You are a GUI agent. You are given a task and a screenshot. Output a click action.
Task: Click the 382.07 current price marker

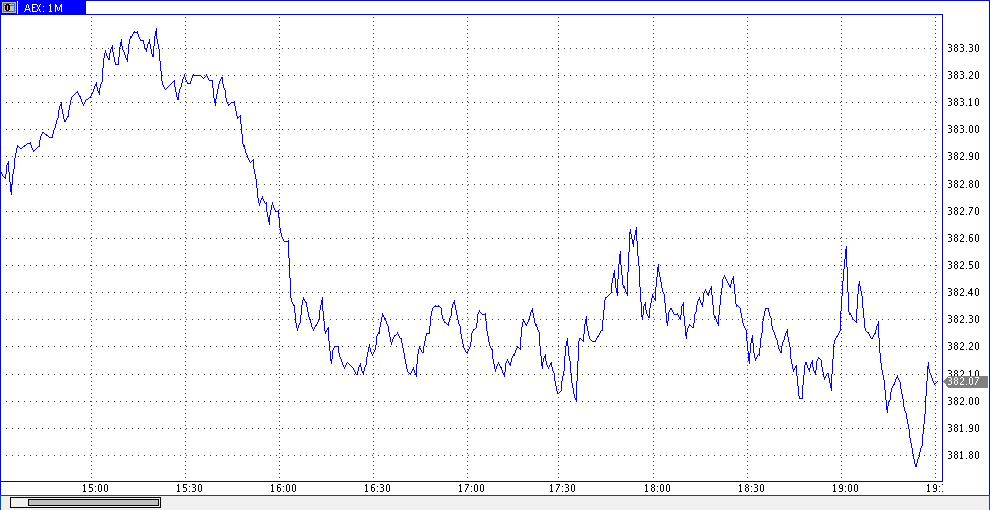click(965, 381)
